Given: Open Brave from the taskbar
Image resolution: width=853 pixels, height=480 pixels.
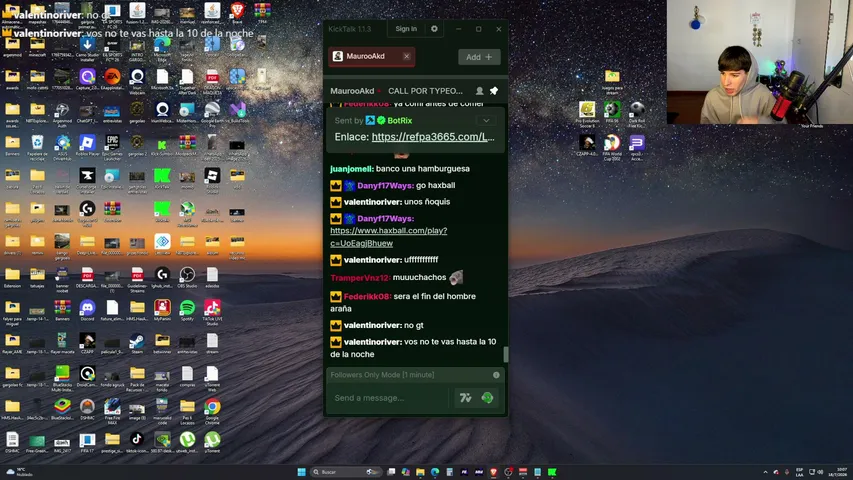Looking at the screenshot, I should [493, 472].
